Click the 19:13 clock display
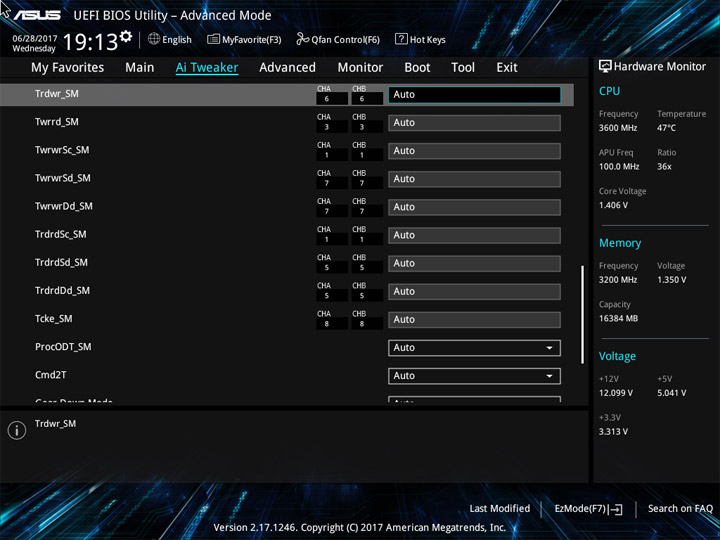 pyautogui.click(x=90, y=42)
